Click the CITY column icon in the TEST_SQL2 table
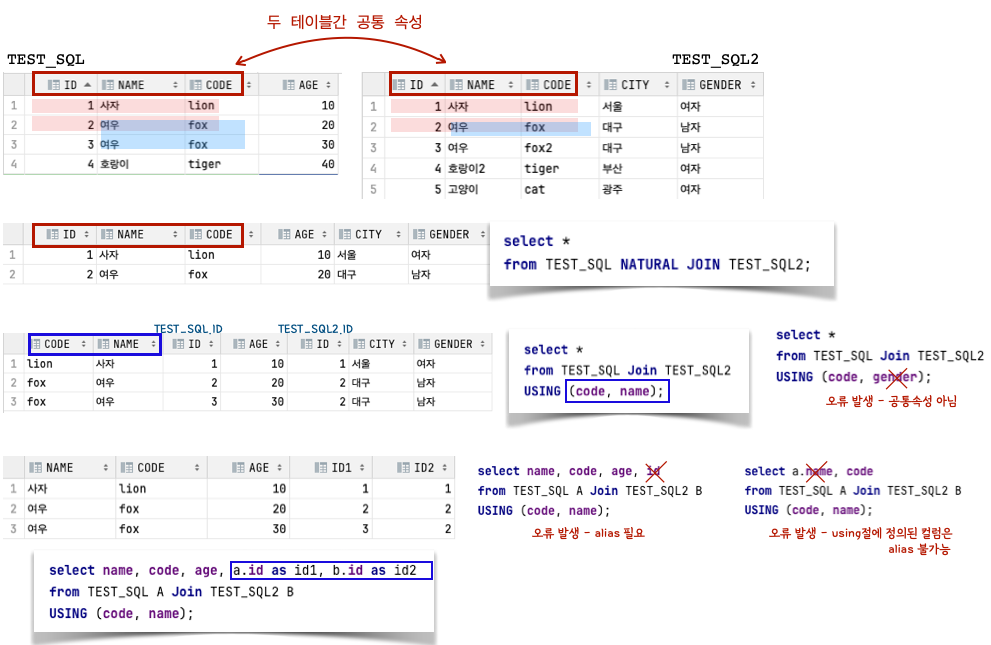This screenshot has height=645, width=991. [611, 85]
